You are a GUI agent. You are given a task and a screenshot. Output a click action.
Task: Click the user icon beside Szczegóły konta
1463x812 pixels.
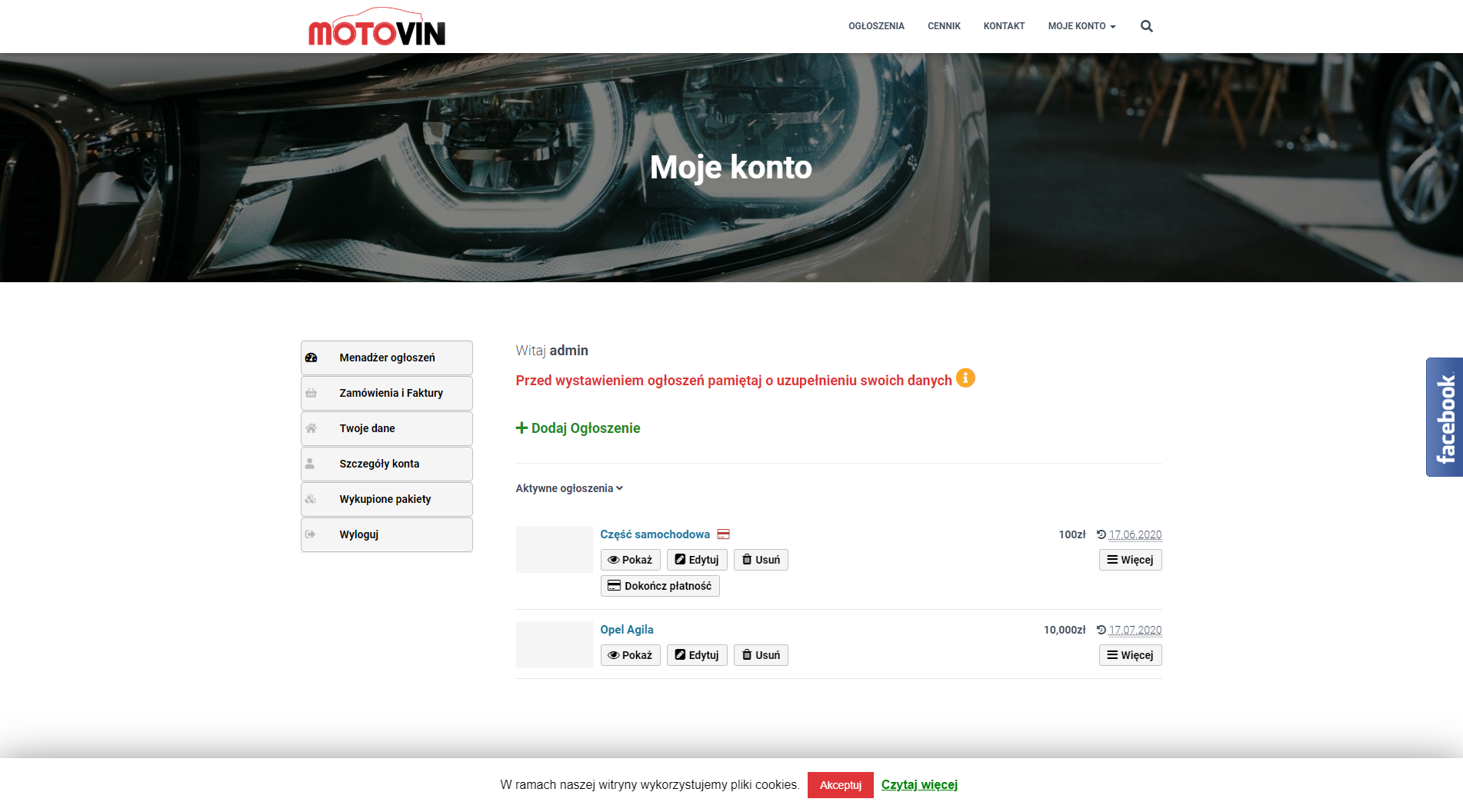[x=311, y=463]
